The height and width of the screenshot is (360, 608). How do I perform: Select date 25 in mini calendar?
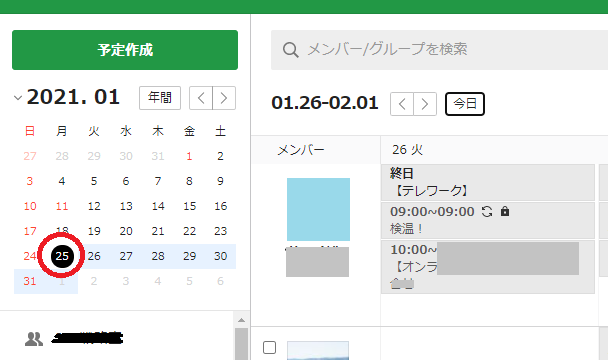pos(62,256)
